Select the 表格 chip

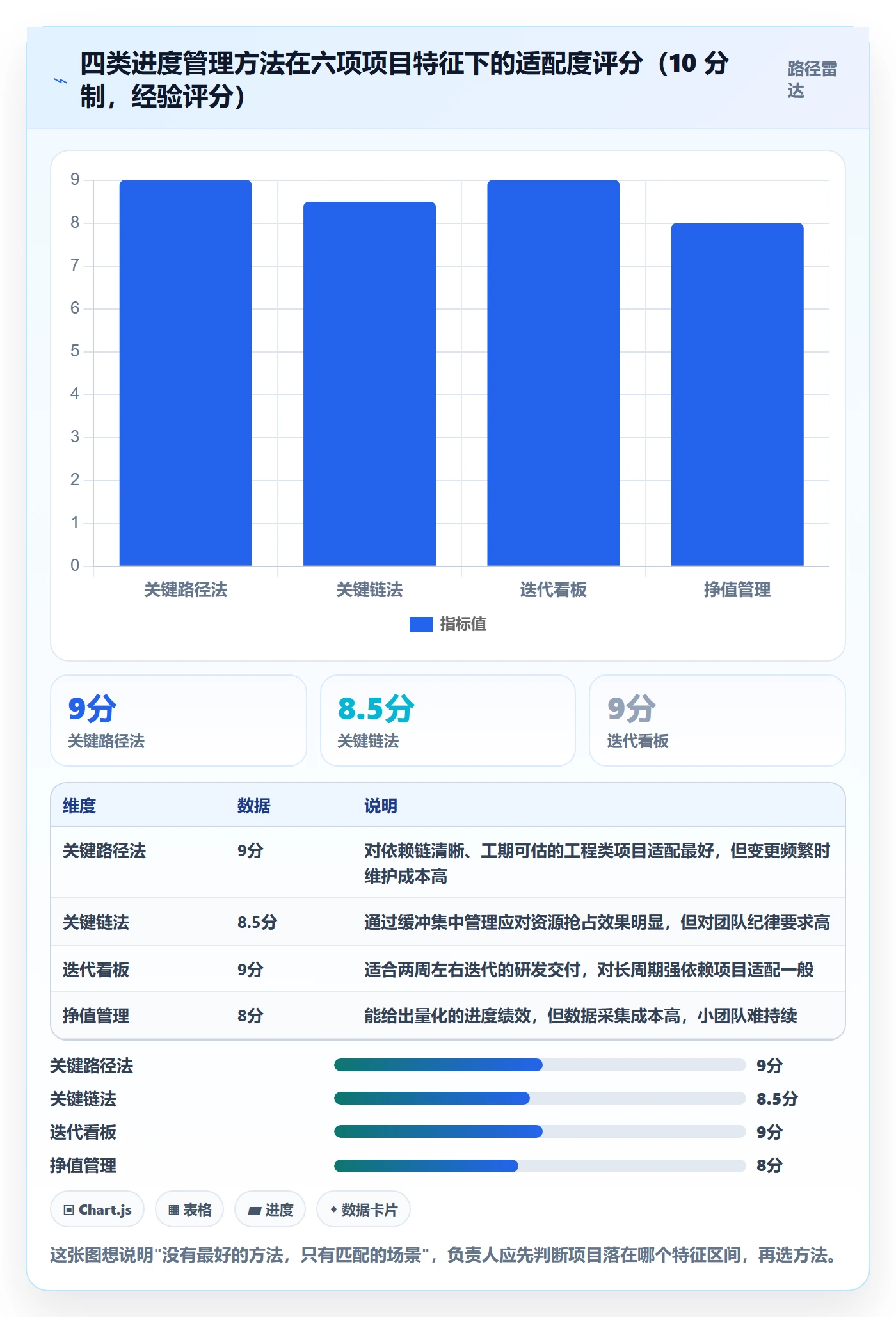(x=189, y=1209)
